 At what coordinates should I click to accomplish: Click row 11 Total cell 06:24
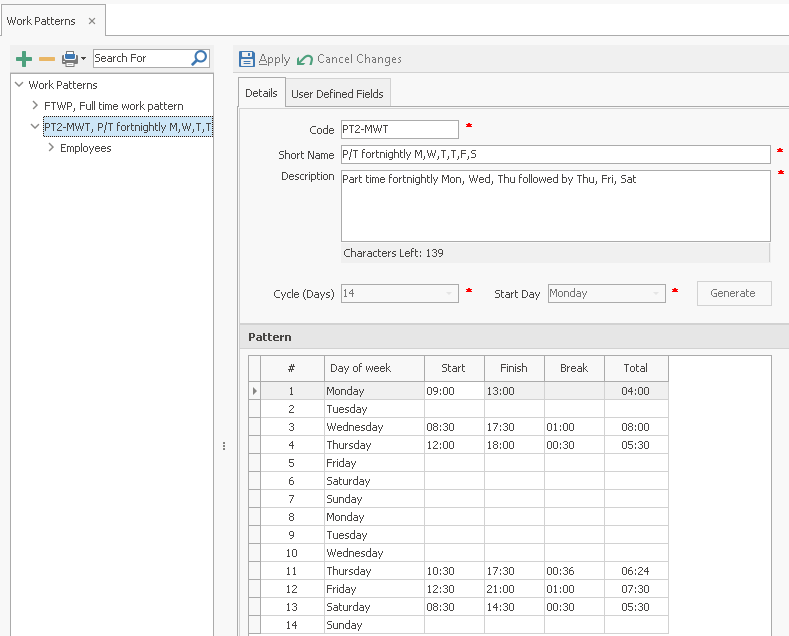pos(637,571)
